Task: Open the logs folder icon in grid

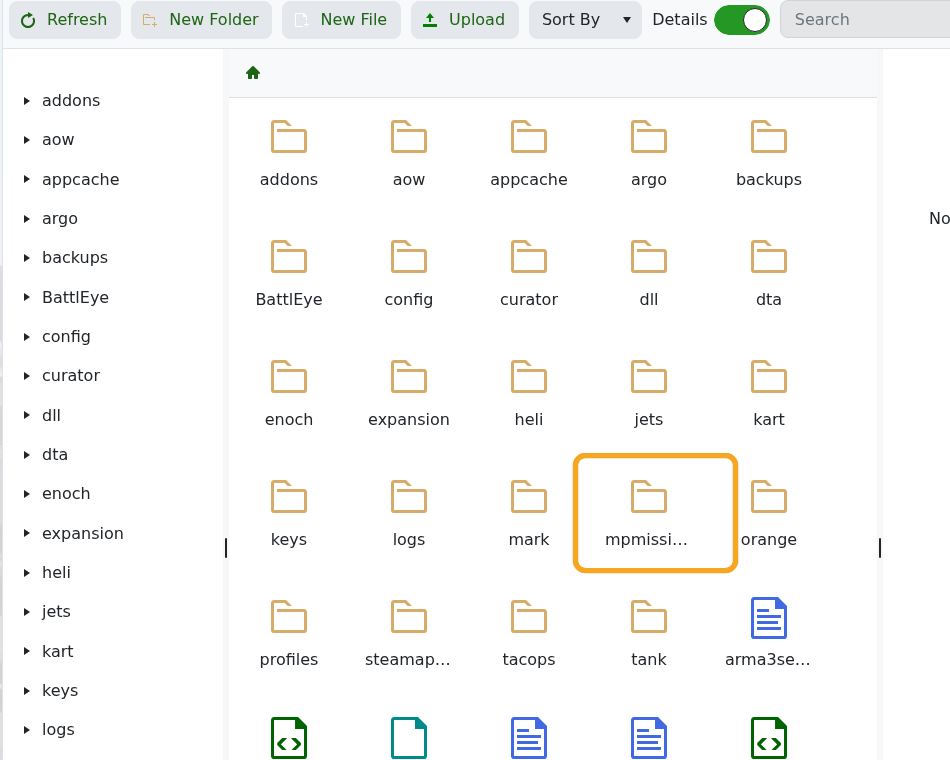Action: (x=409, y=496)
